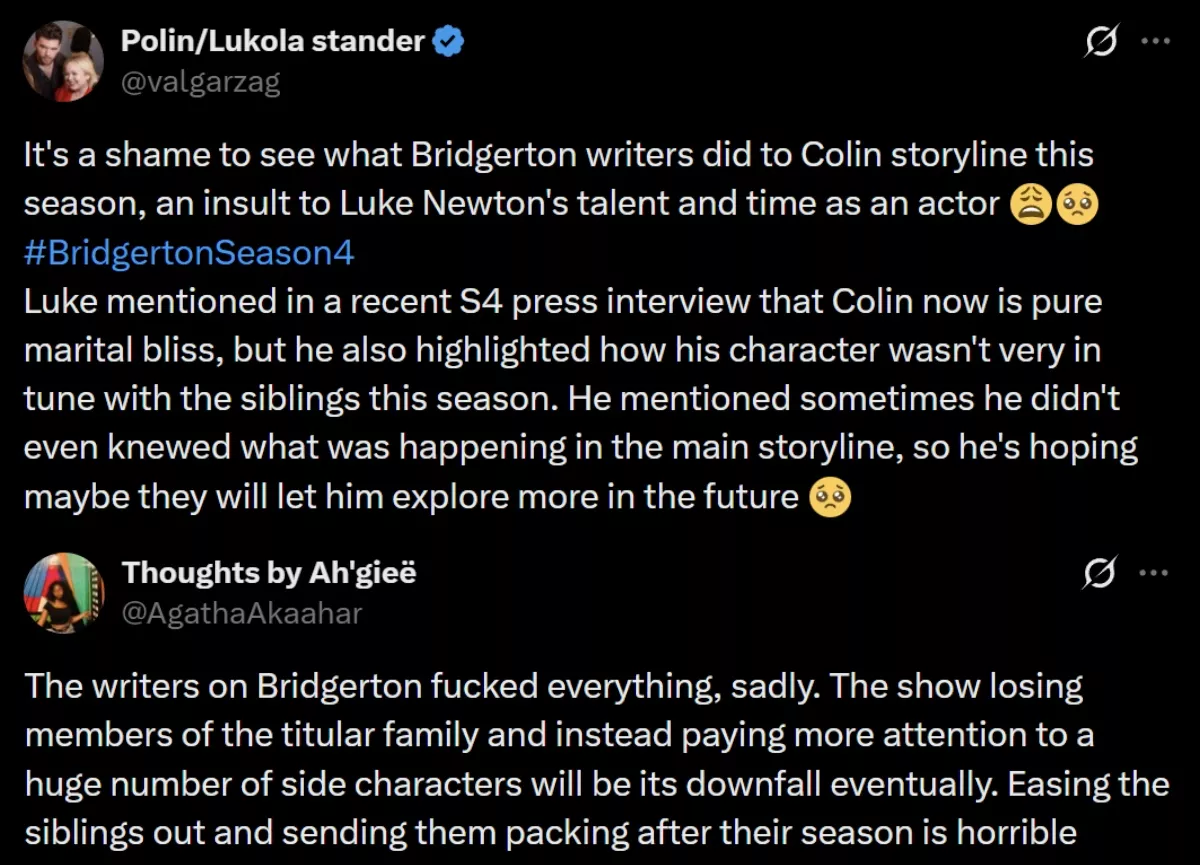Screen dimensions: 1200x865
Task: Open the Polin/Lukola stander display name
Action: click(x=272, y=42)
